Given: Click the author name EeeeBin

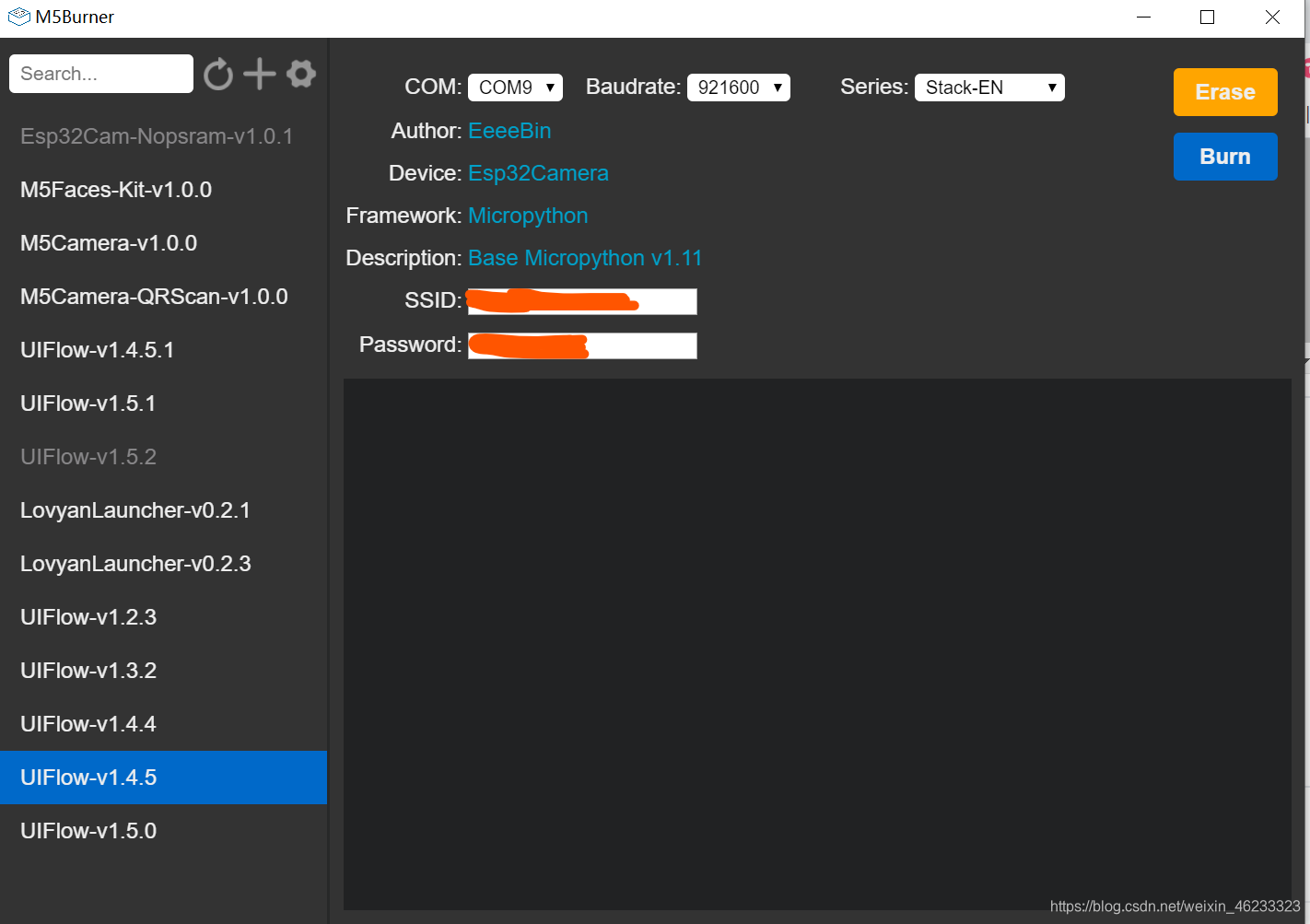Looking at the screenshot, I should tap(509, 131).
